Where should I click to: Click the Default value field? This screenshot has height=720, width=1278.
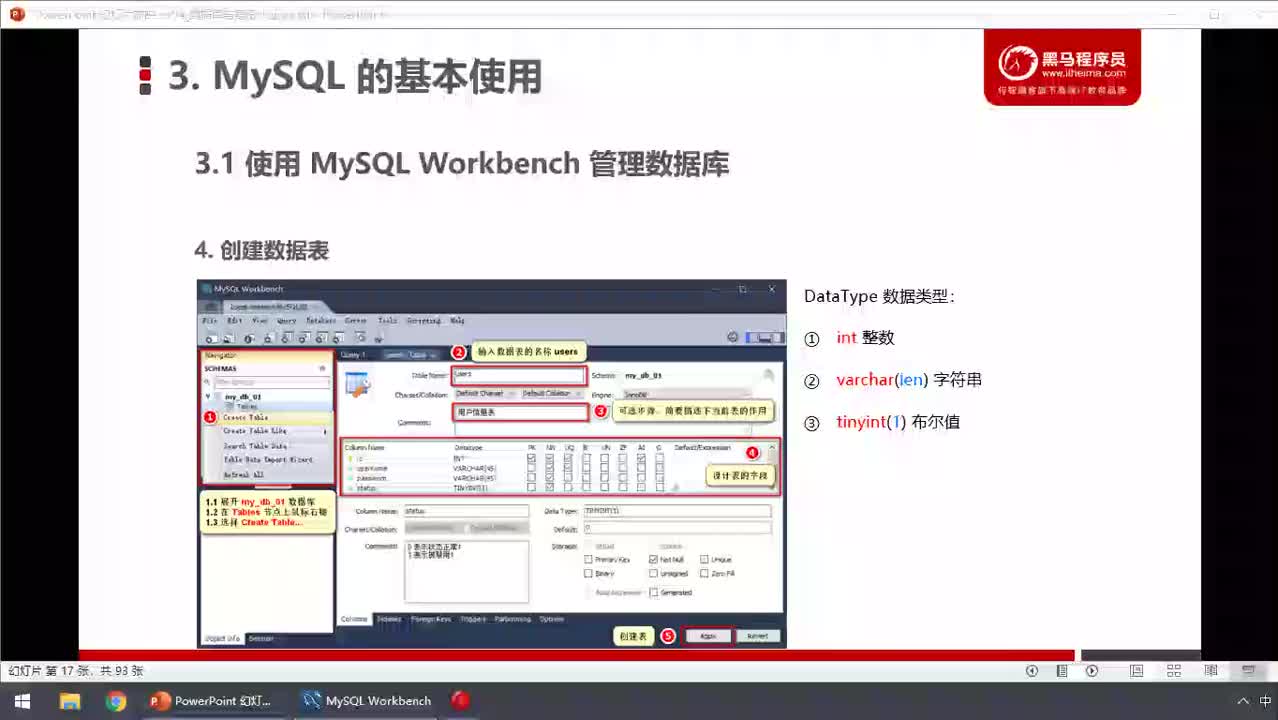coord(677,528)
